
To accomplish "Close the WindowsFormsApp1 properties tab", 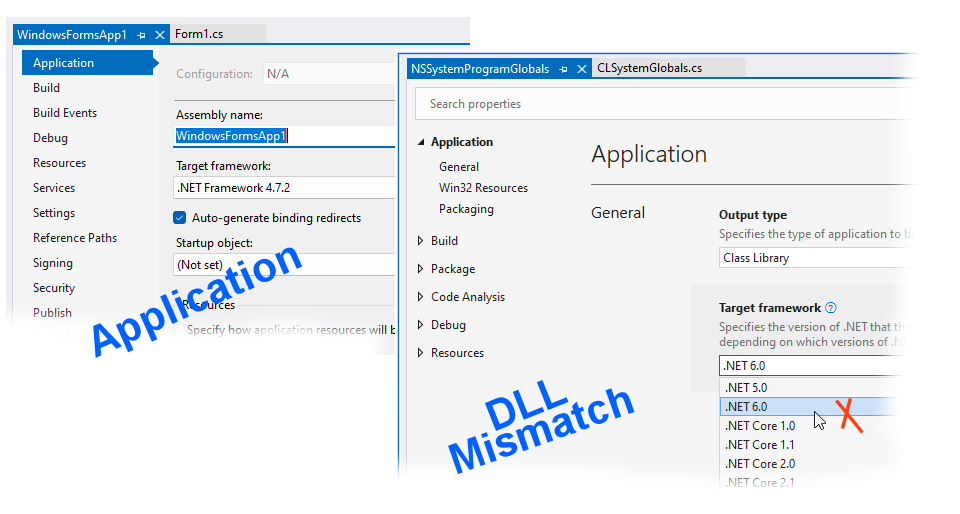I will 160,35.
